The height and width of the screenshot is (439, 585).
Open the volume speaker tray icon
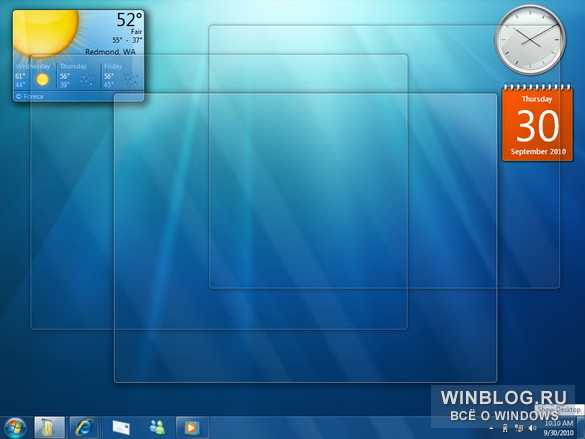tap(532, 428)
